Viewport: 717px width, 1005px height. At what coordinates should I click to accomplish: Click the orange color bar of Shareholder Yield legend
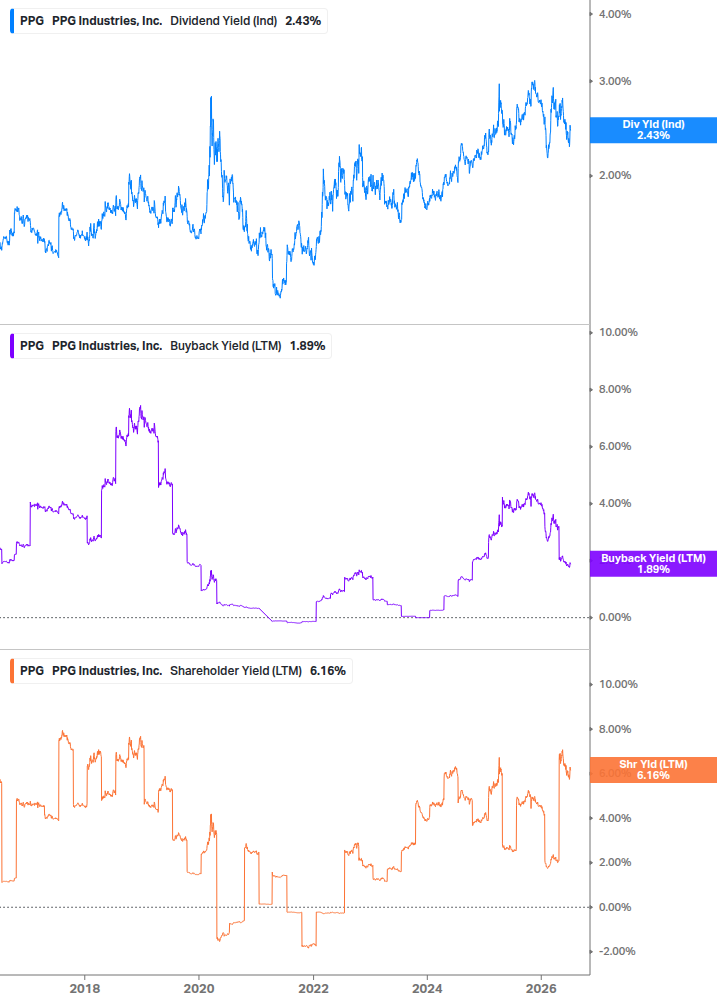click(x=12, y=671)
